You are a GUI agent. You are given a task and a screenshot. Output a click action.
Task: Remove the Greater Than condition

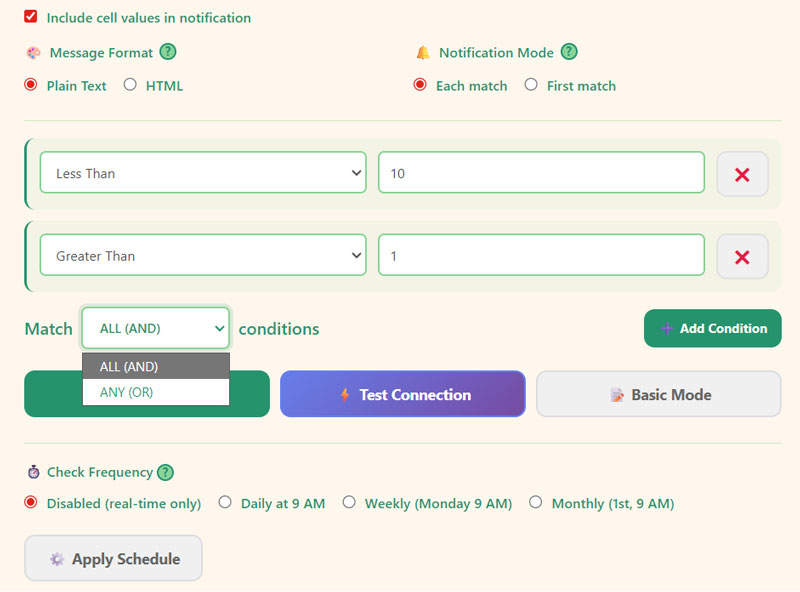point(742,255)
